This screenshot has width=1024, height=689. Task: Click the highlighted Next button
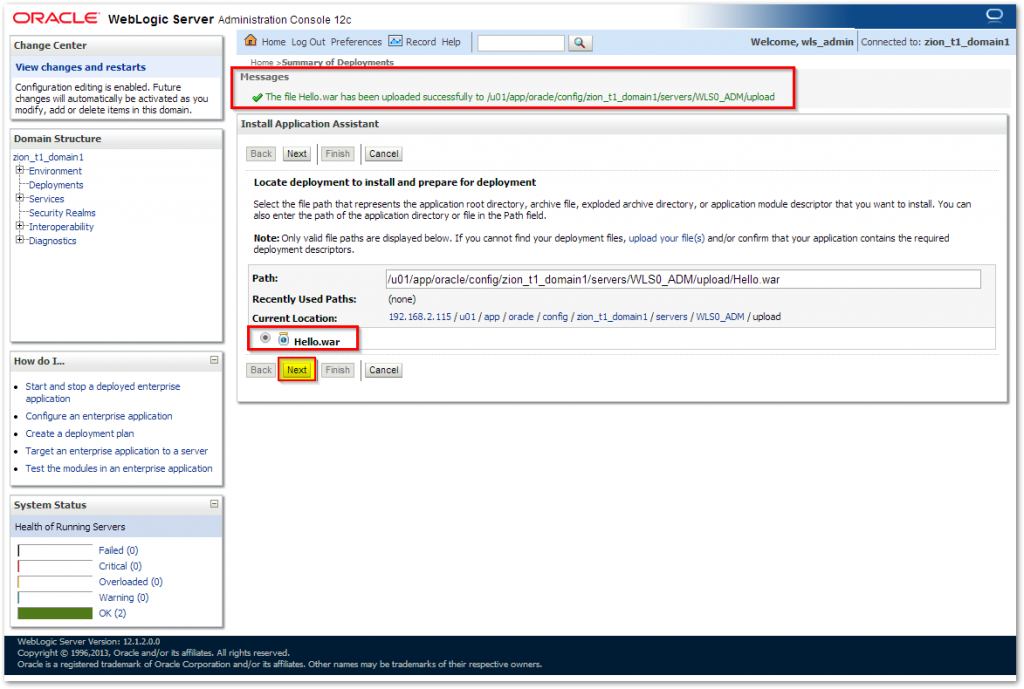(296, 370)
